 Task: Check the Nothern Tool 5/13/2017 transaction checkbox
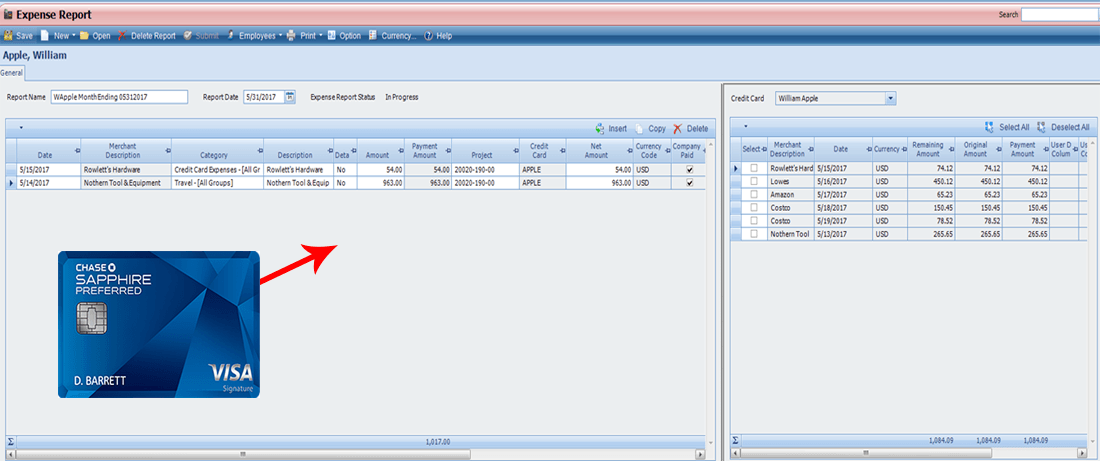[754, 234]
